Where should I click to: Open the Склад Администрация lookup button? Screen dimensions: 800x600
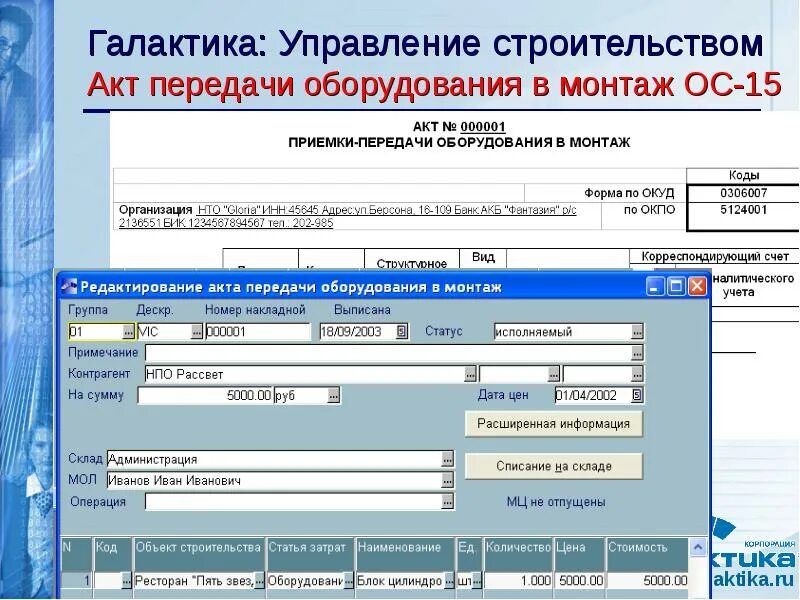point(447,459)
